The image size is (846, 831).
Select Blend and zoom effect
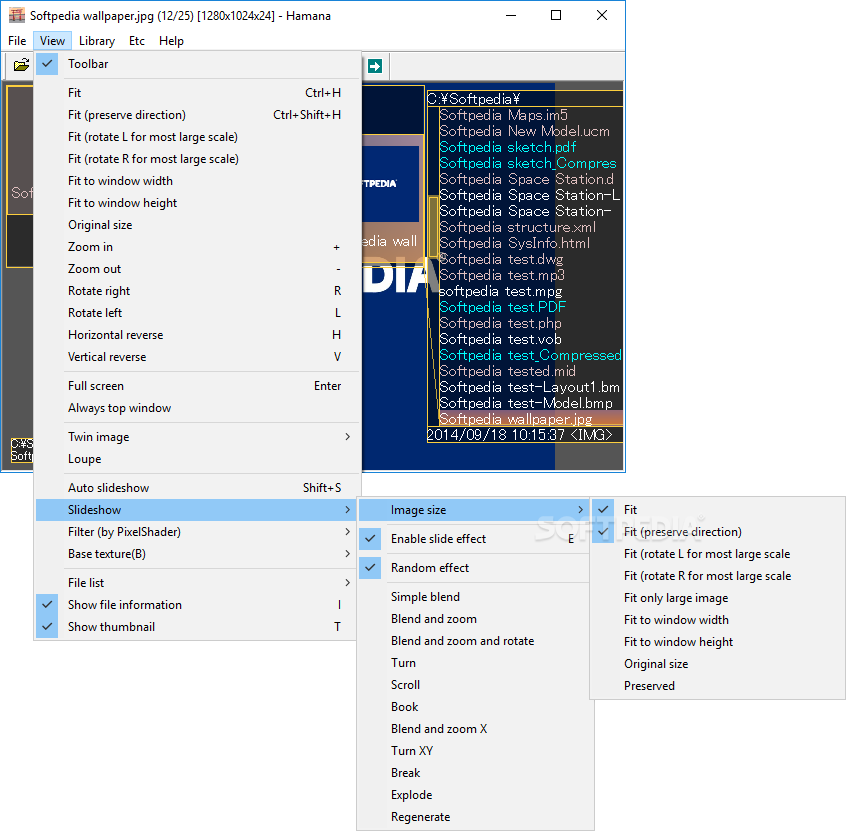475,619
